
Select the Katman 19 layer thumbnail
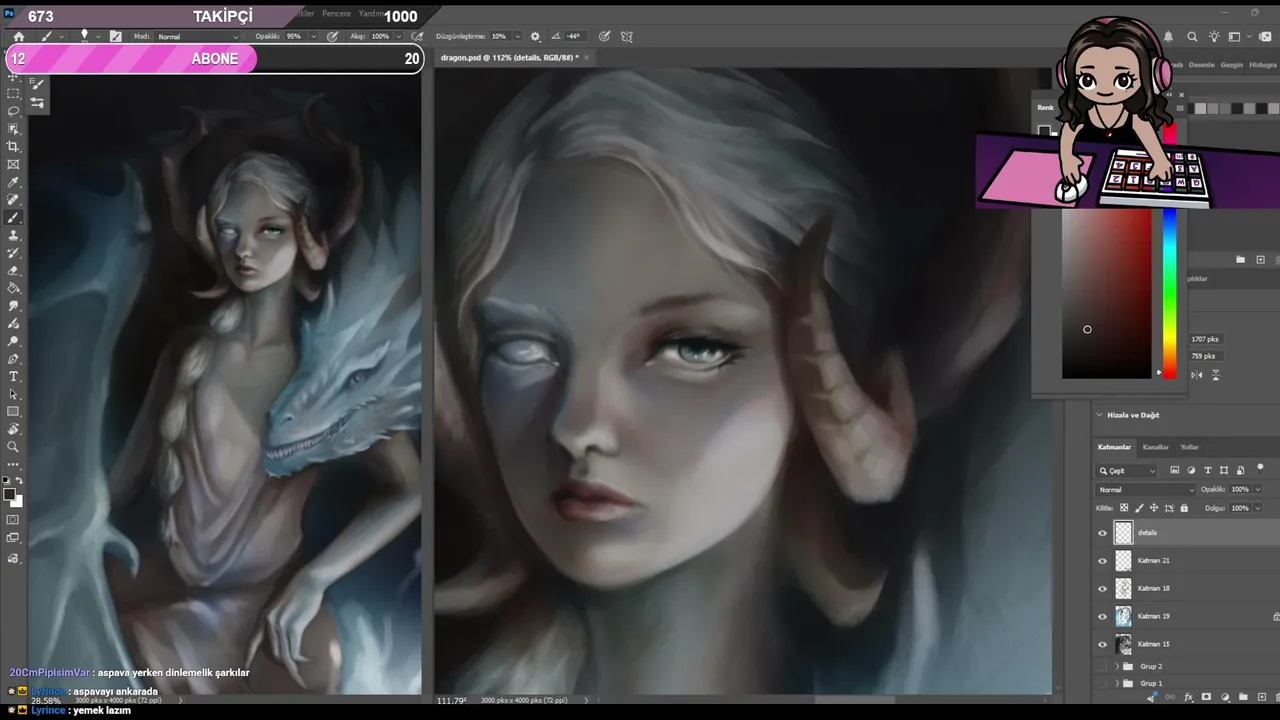pos(1124,617)
